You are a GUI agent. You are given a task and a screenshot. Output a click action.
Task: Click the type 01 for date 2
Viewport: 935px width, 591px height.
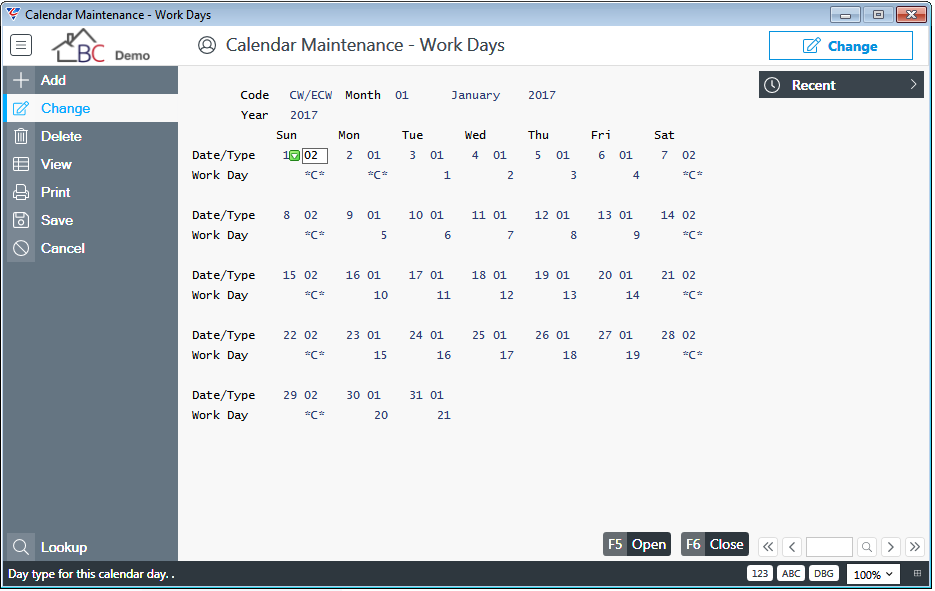click(374, 155)
